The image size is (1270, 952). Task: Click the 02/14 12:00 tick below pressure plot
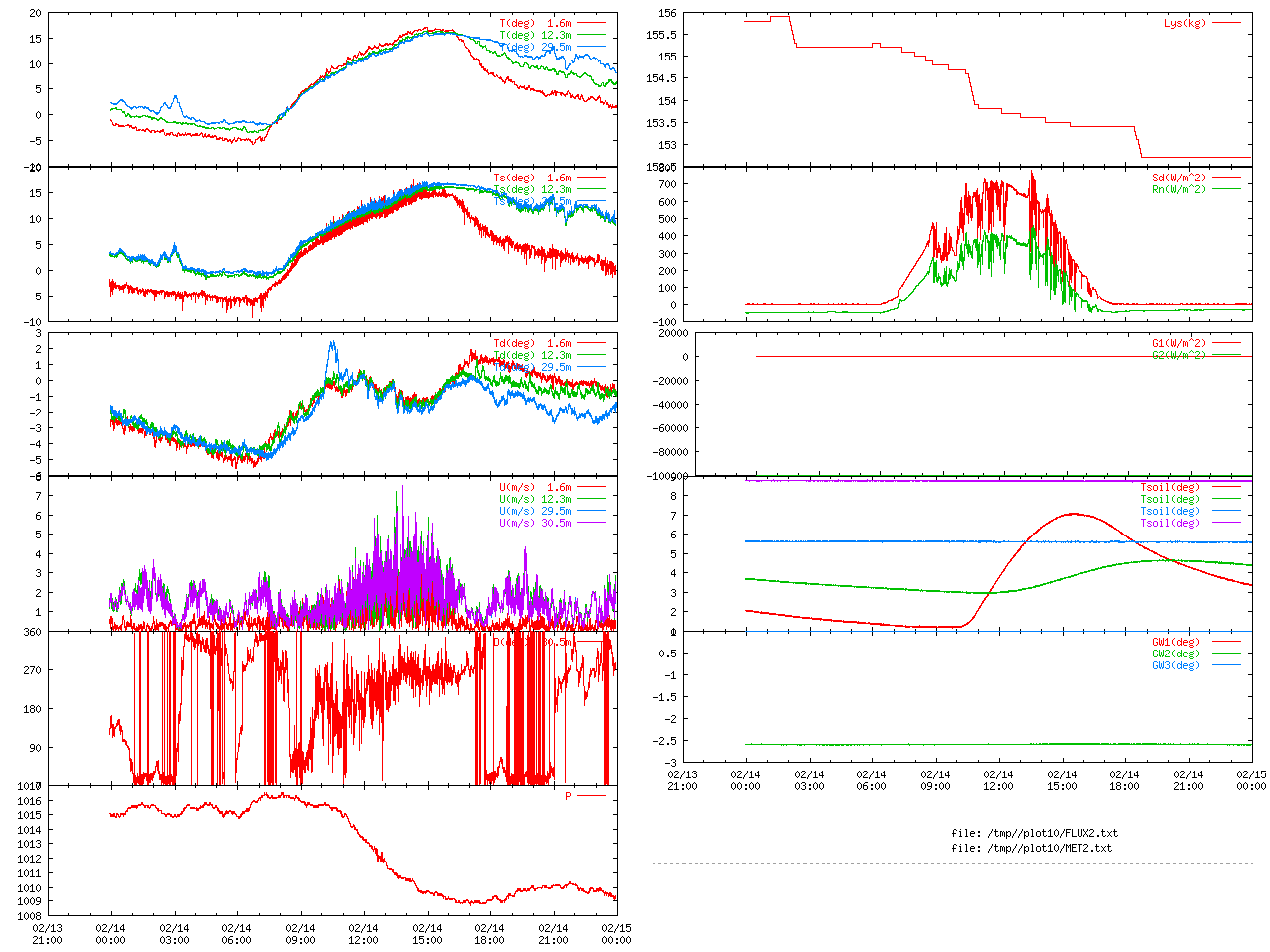[x=363, y=934]
